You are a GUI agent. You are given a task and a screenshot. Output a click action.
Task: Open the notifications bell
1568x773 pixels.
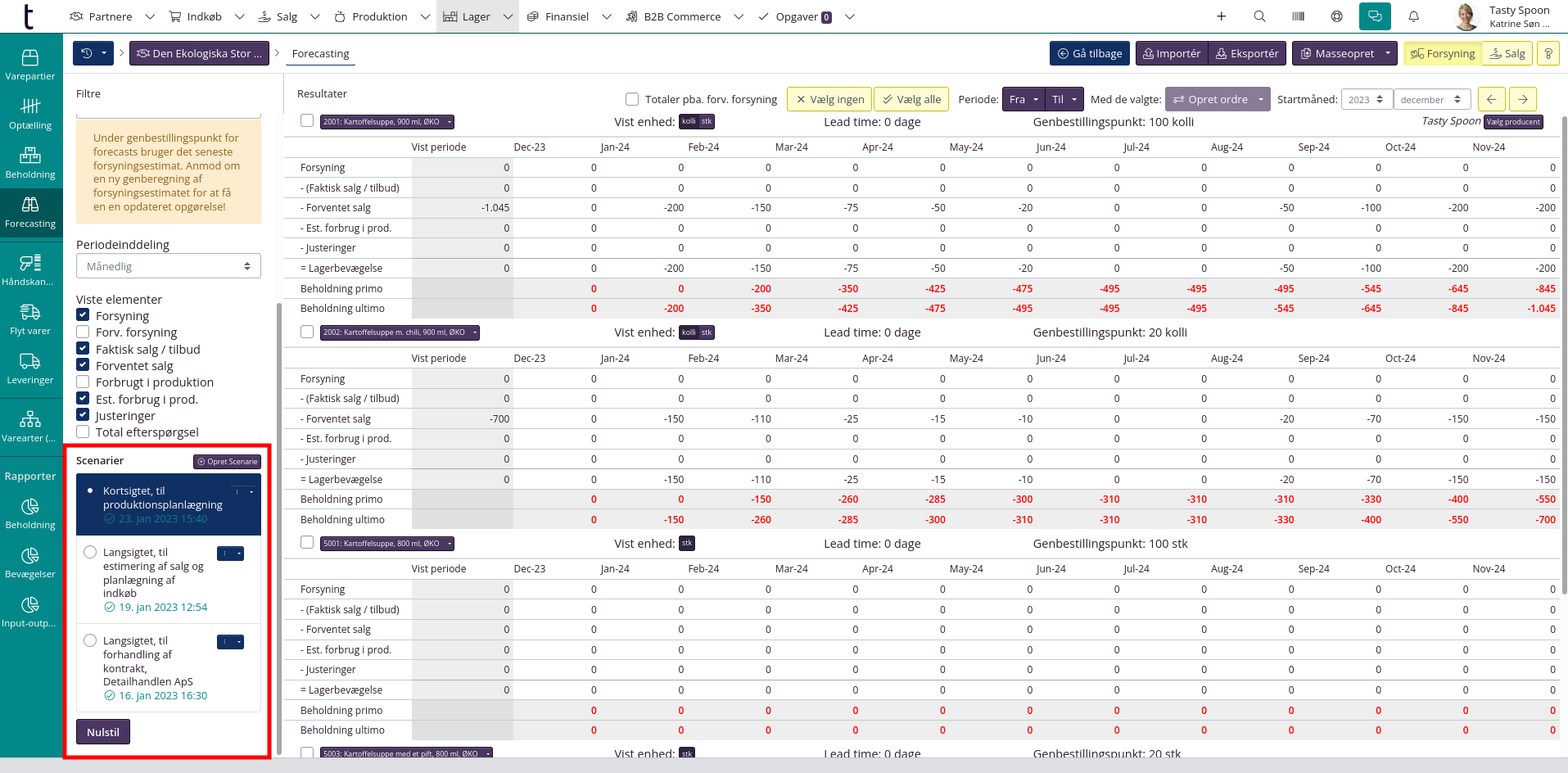pos(1413,16)
